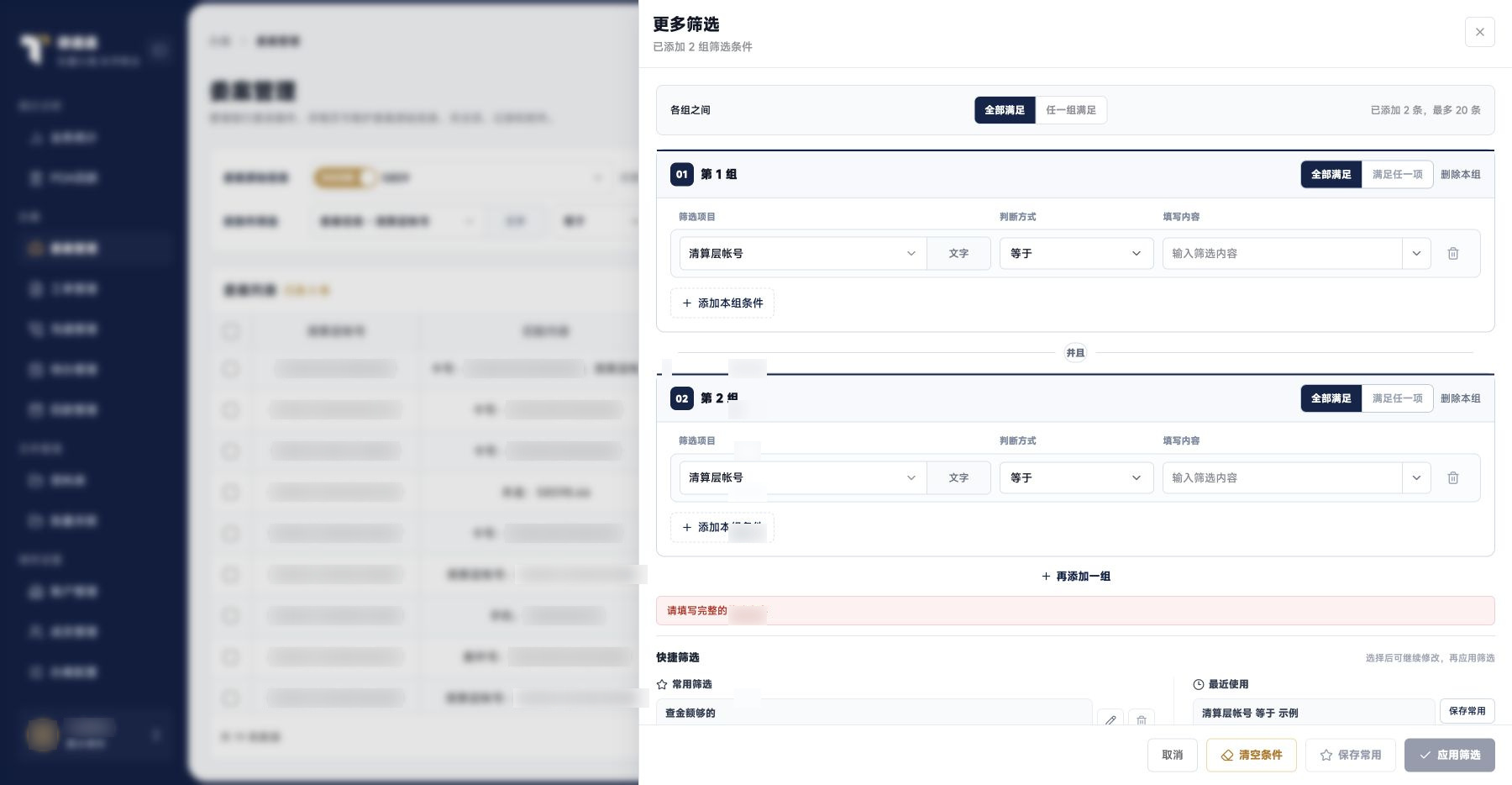Image resolution: width=1512 pixels, height=785 pixels.
Task: Click 输入筛选内容 field in group 2
Action: pyautogui.click(x=1282, y=477)
